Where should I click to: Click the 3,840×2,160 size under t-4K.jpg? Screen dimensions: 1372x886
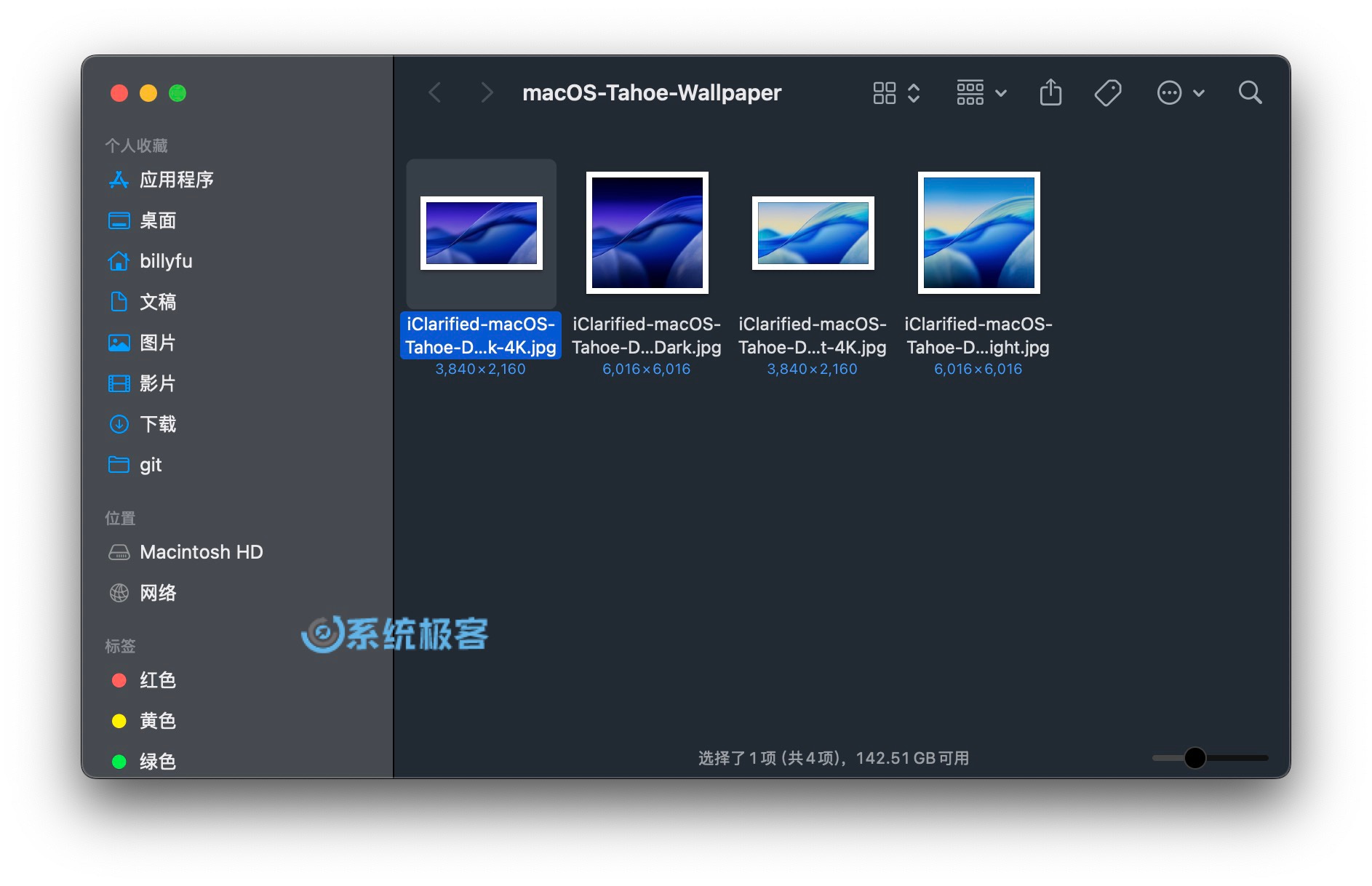tap(813, 369)
